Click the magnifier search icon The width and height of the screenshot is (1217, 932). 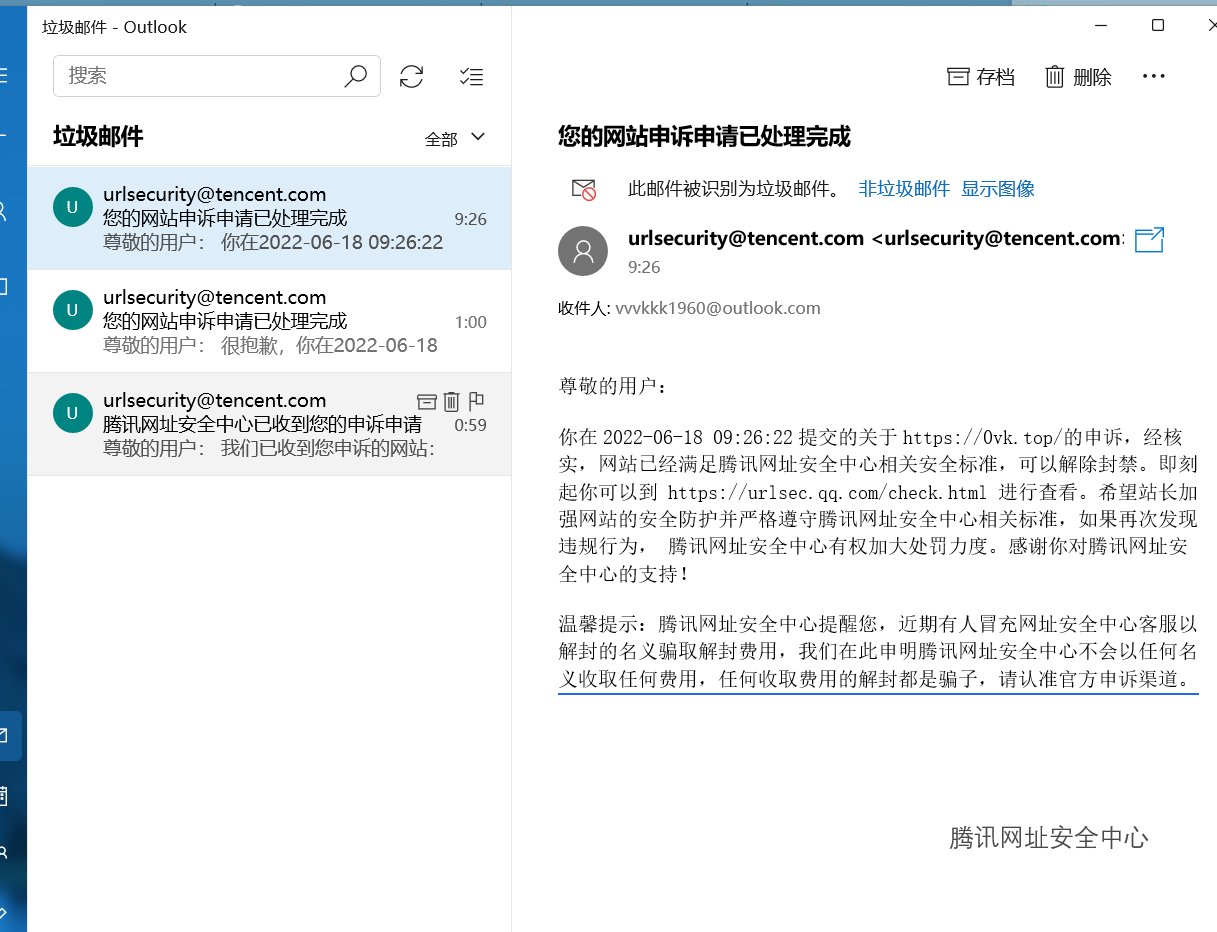click(x=355, y=76)
